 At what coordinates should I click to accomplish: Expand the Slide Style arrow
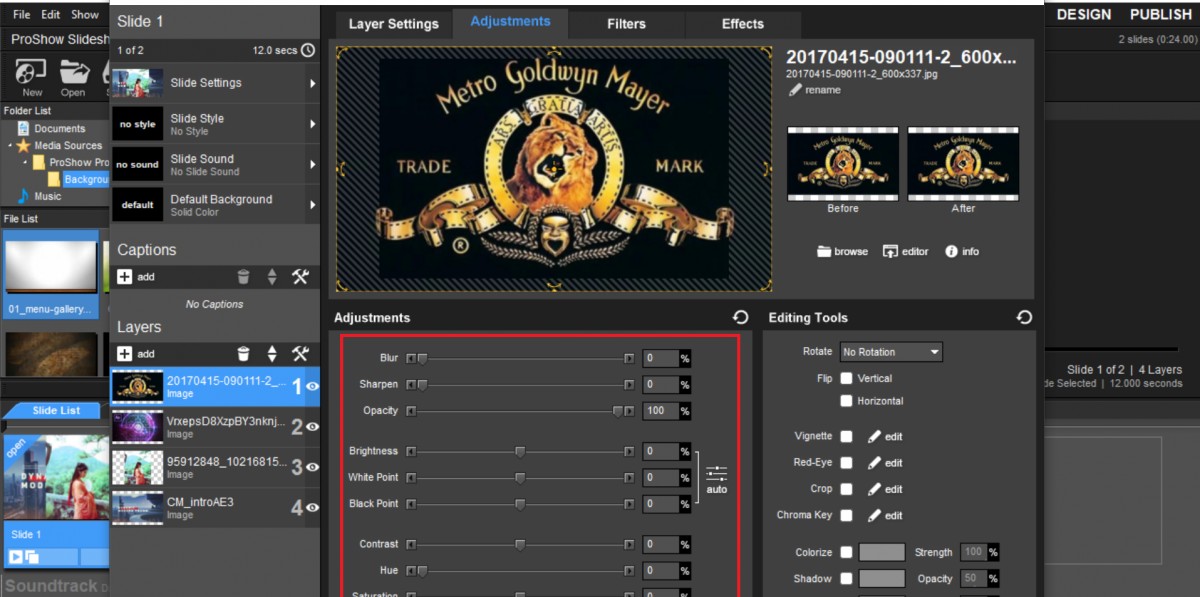tap(312, 124)
